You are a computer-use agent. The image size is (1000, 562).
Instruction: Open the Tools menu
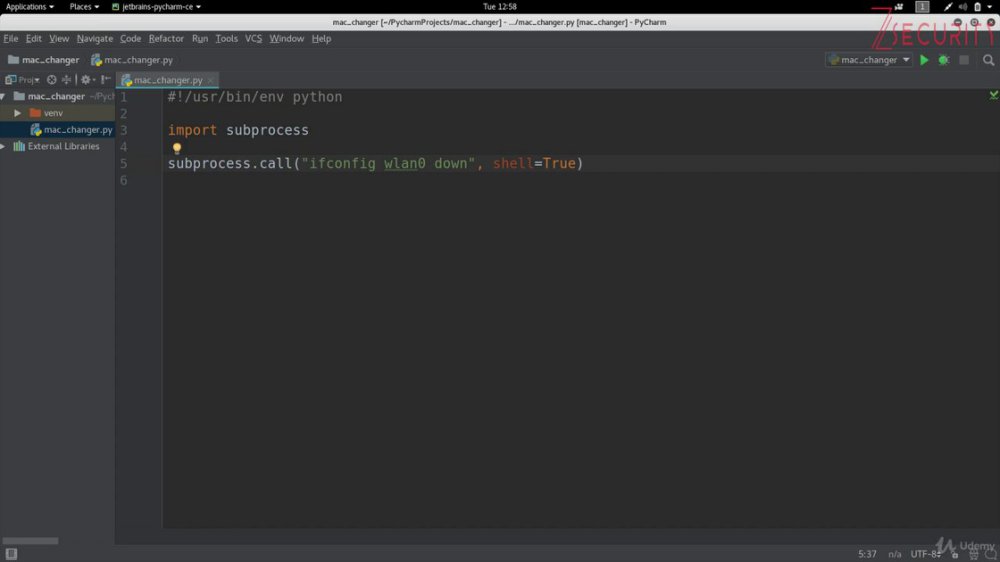tap(226, 38)
